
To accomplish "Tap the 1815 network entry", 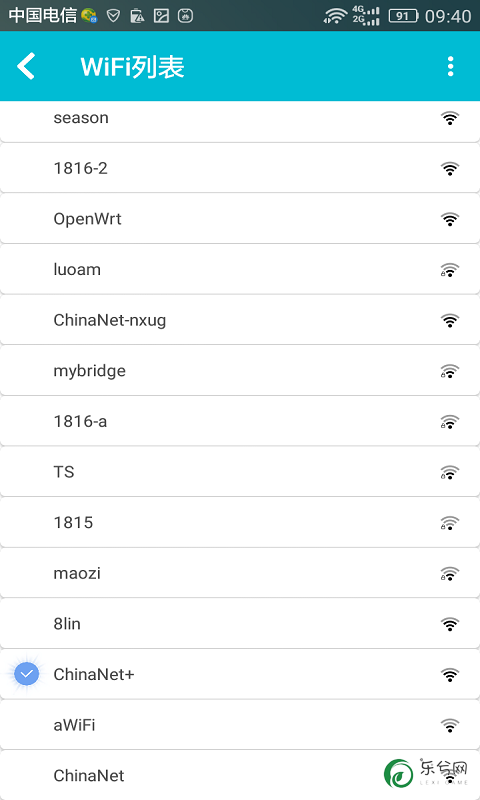I will click(240, 522).
